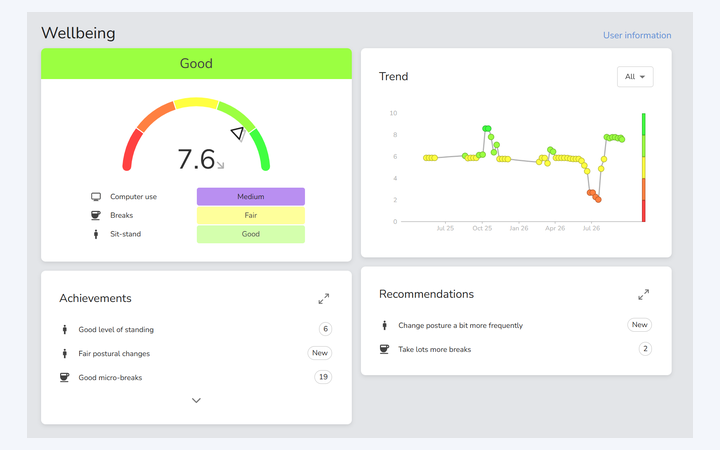The width and height of the screenshot is (720, 450).
Task: Select the Fair breaks badge
Action: (x=251, y=215)
